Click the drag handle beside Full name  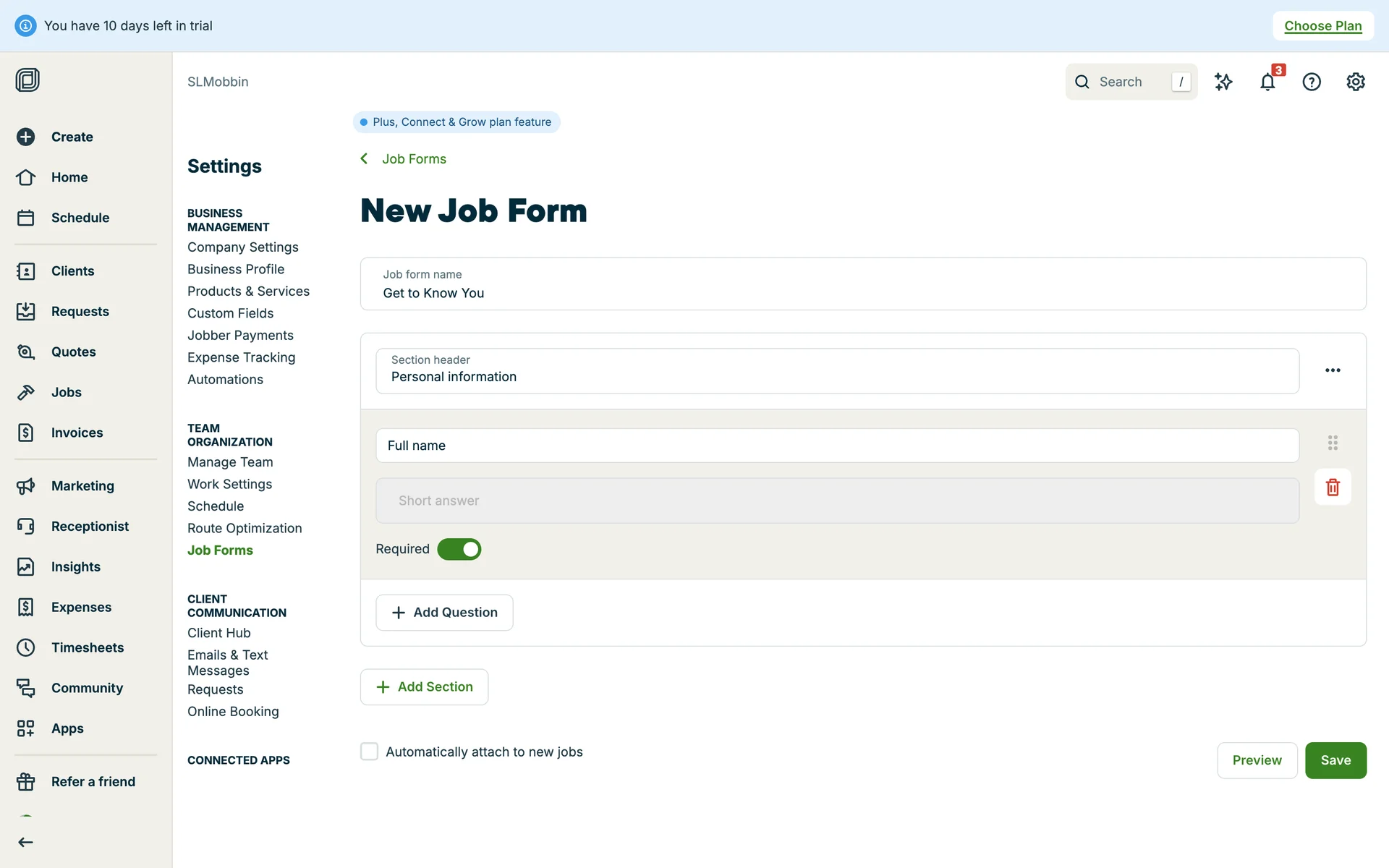coord(1333,443)
